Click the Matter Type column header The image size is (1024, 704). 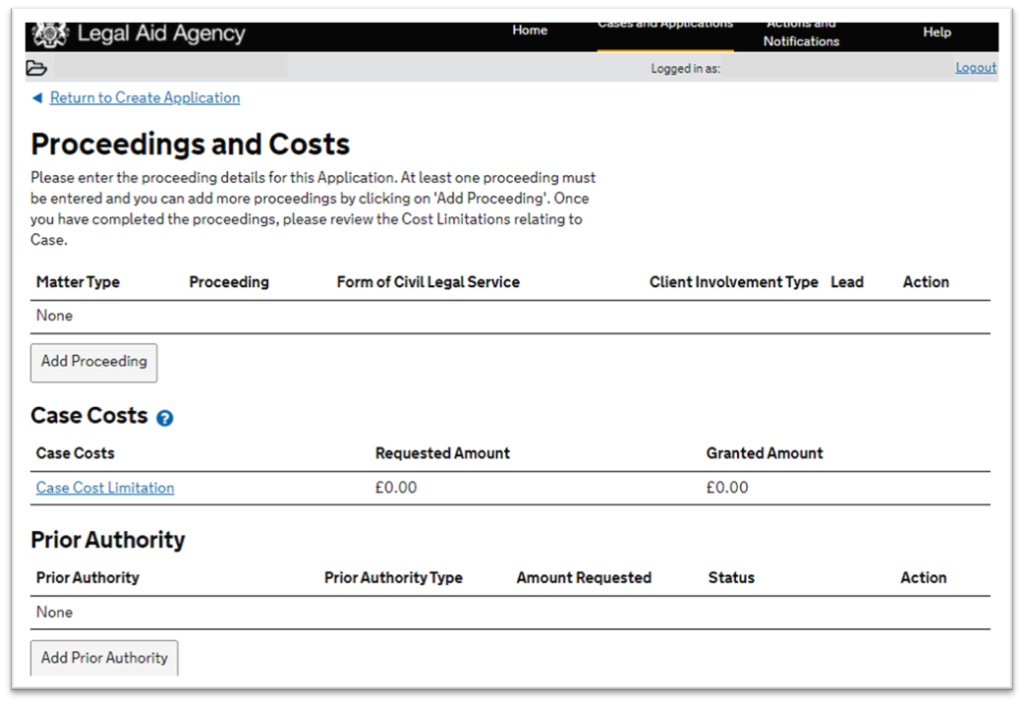[78, 282]
